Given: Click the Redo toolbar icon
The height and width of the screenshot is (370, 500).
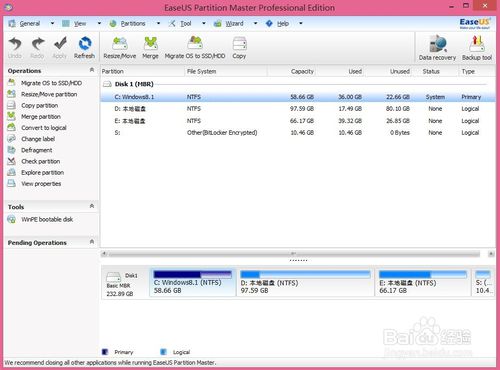Looking at the screenshot, I should (x=37, y=48).
